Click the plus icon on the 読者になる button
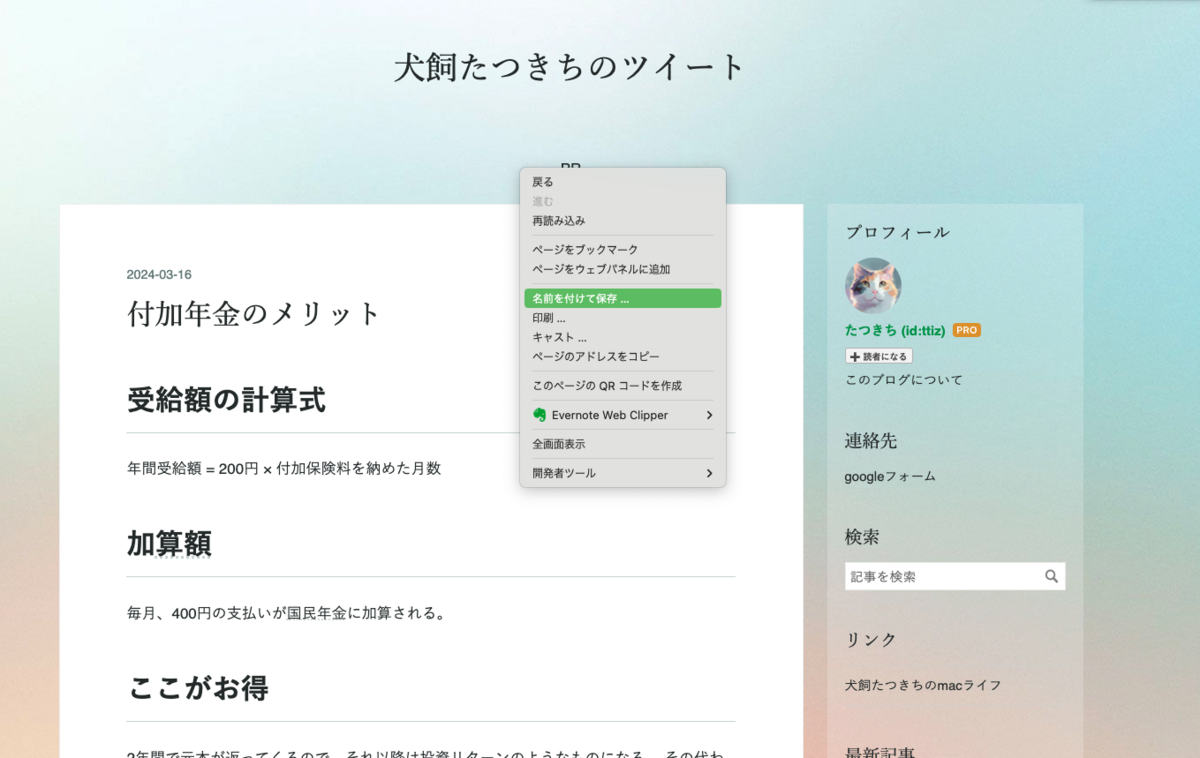Viewport: 1200px width, 758px height. point(855,356)
